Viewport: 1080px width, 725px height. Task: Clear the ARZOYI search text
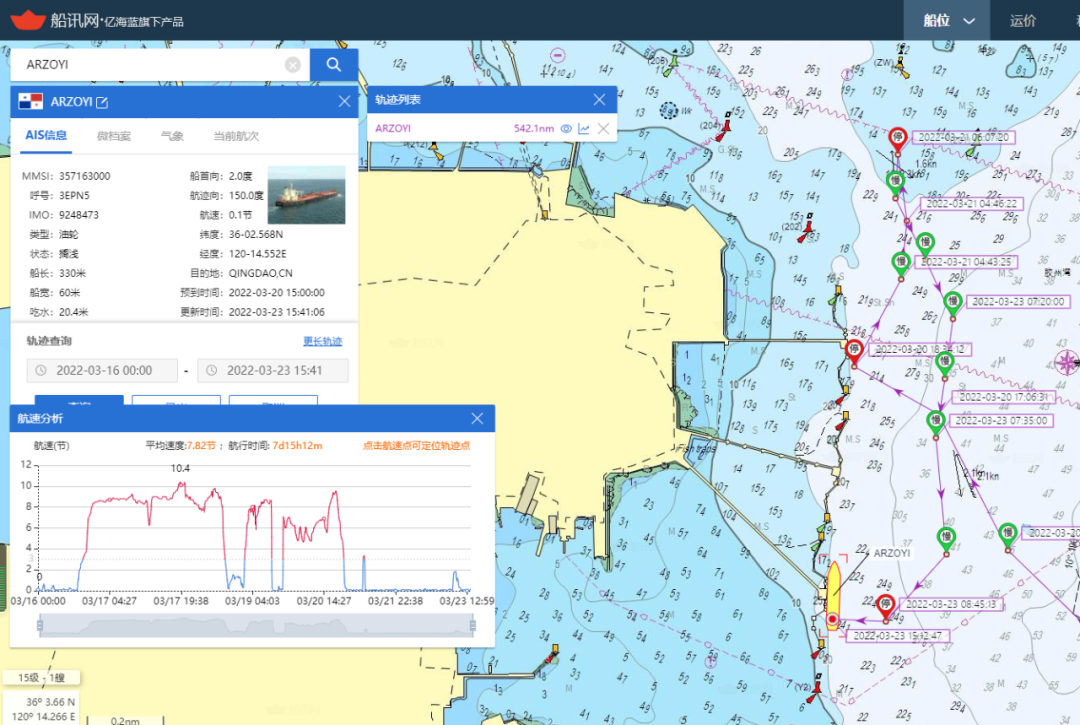point(292,65)
